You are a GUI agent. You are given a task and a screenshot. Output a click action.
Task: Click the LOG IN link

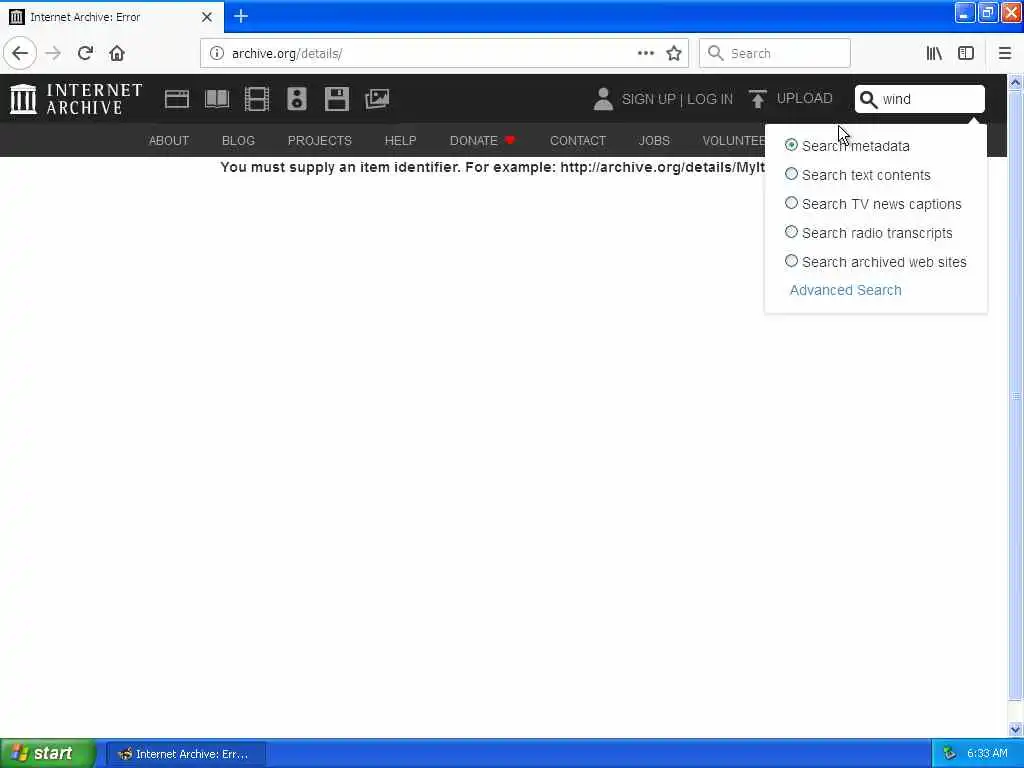pyautogui.click(x=710, y=99)
